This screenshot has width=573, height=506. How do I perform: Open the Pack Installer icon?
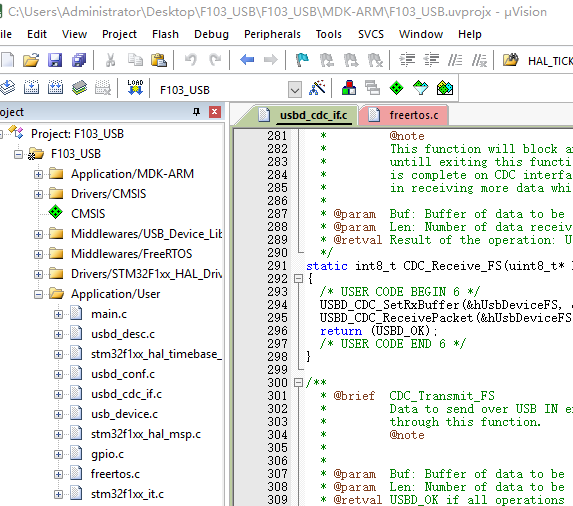tap(445, 88)
